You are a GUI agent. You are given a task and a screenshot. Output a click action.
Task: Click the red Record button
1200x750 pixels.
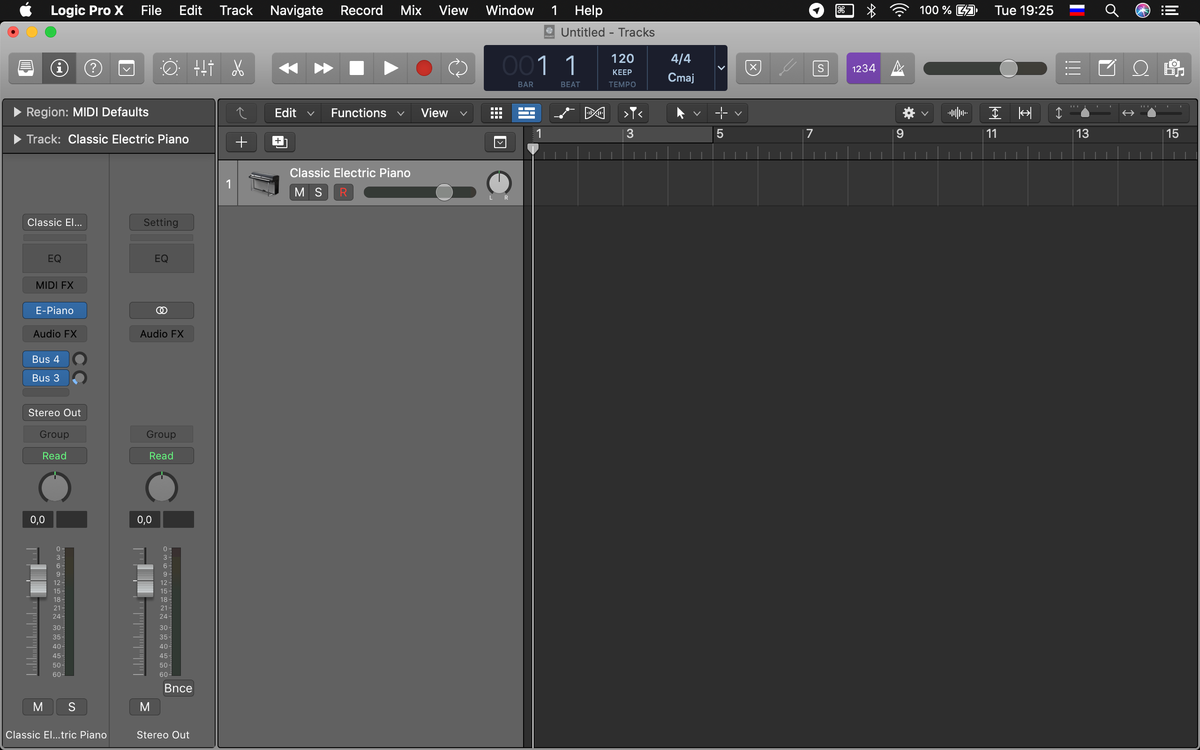coord(424,68)
